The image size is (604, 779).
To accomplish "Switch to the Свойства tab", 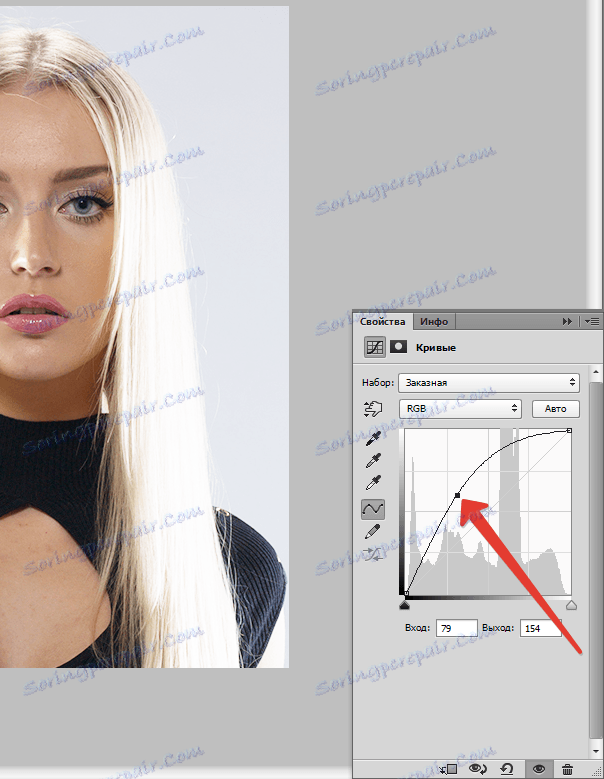I will pos(382,321).
